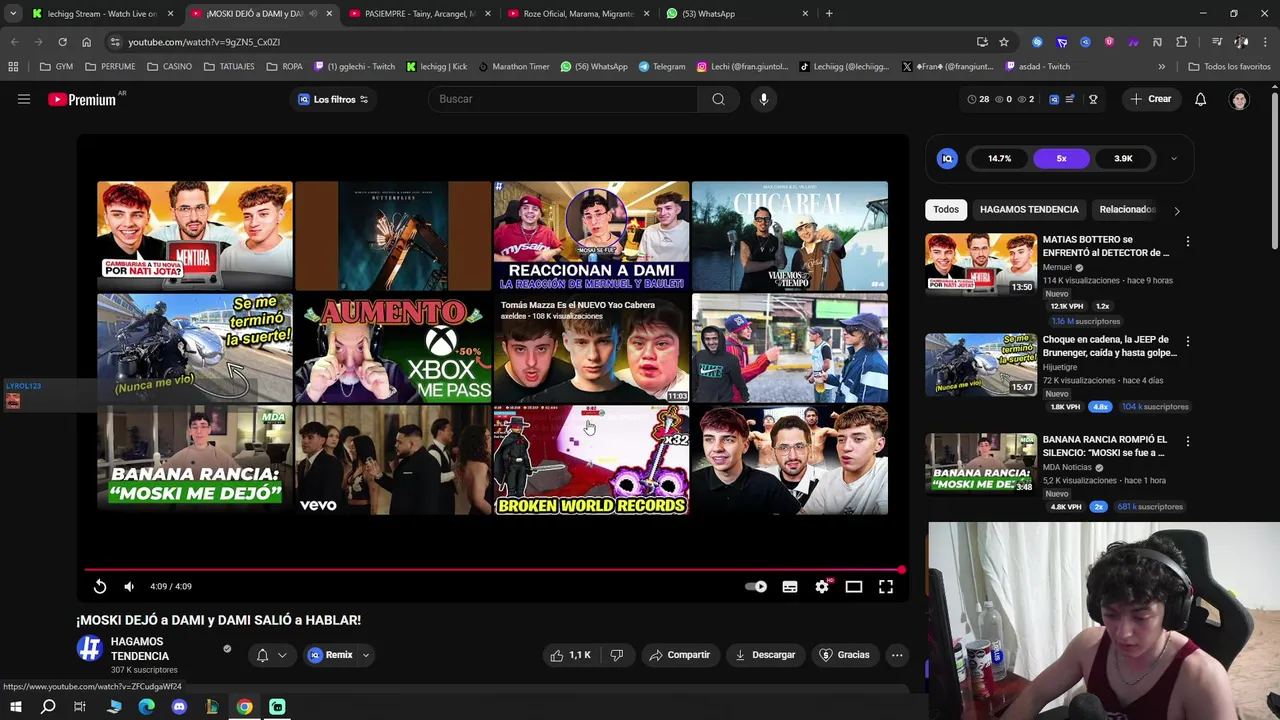Image resolution: width=1280 pixels, height=720 pixels.
Task: Show more chips with the right arrow
Action: [x=1177, y=211]
